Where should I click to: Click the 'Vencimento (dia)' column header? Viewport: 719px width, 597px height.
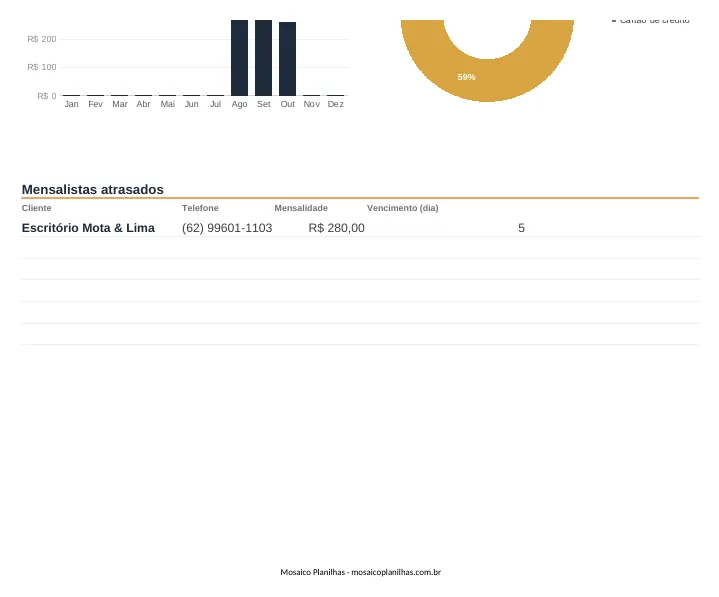point(403,208)
